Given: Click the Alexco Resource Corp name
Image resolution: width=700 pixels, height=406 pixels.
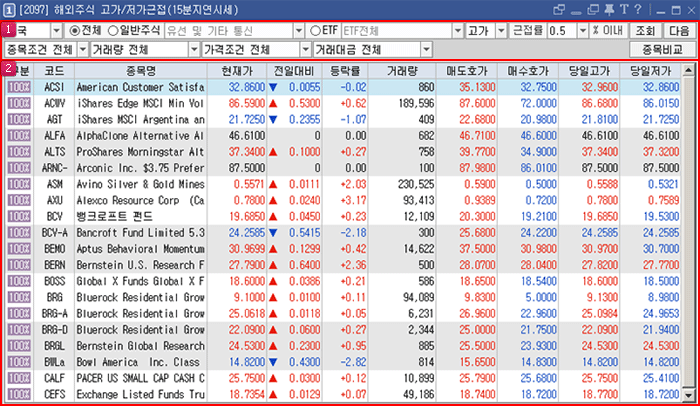Looking at the screenshot, I should point(140,200).
